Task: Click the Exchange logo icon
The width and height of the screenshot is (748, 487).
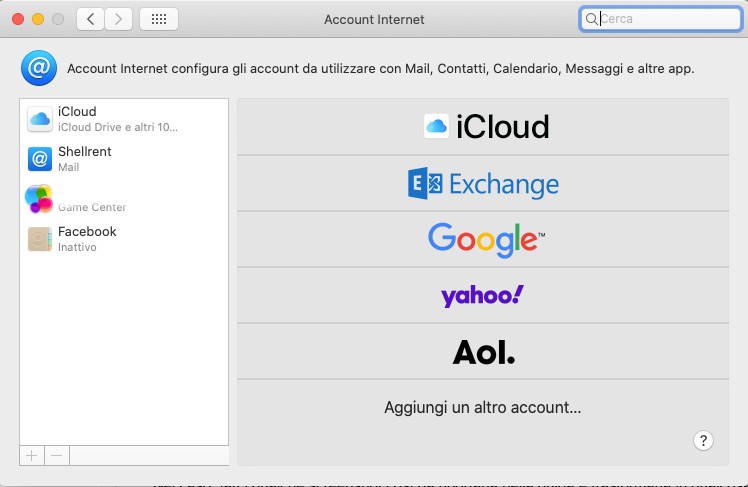Action: tap(425, 183)
